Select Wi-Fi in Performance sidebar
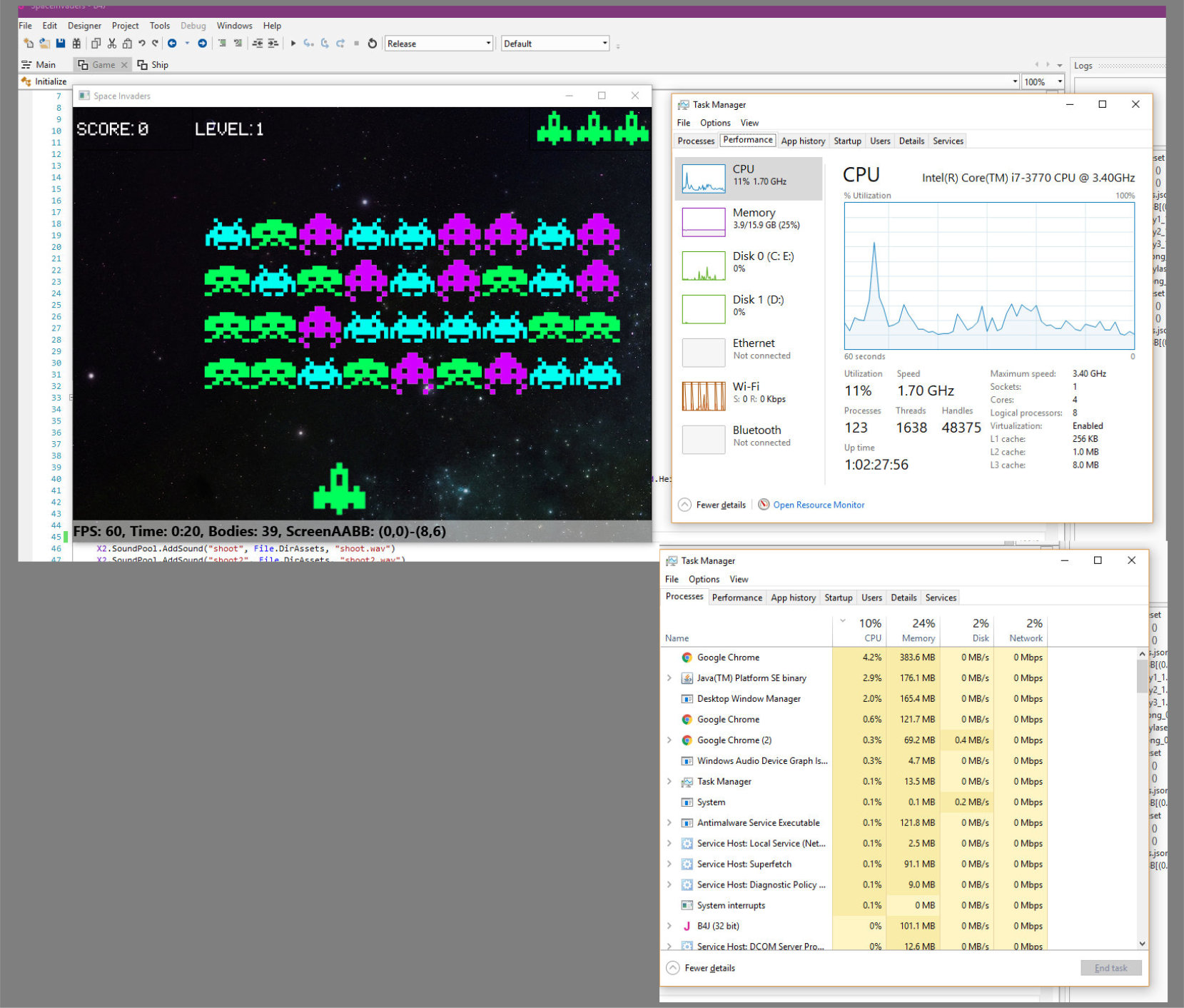This screenshot has height=1008, width=1184. (749, 396)
